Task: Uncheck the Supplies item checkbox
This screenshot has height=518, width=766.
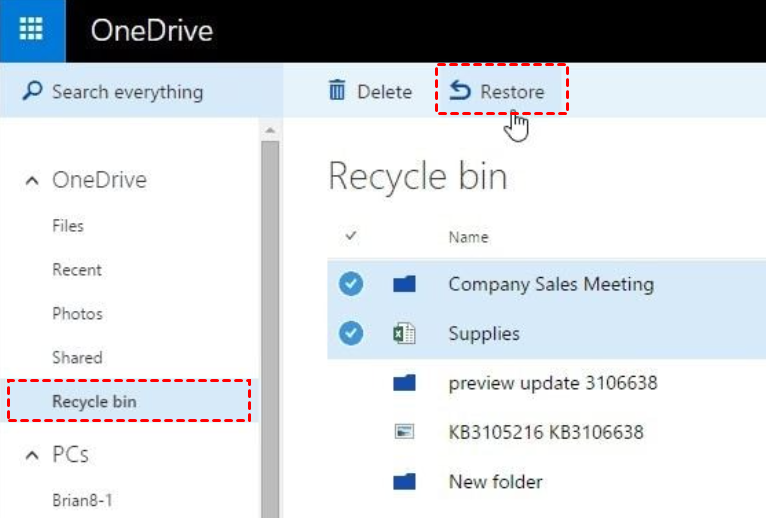Action: (351, 334)
